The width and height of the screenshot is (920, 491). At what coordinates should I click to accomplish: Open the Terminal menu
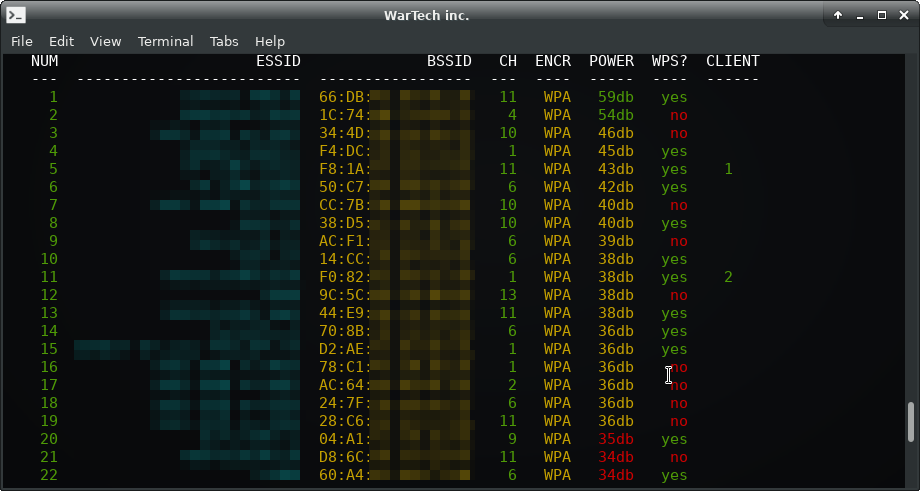point(166,41)
